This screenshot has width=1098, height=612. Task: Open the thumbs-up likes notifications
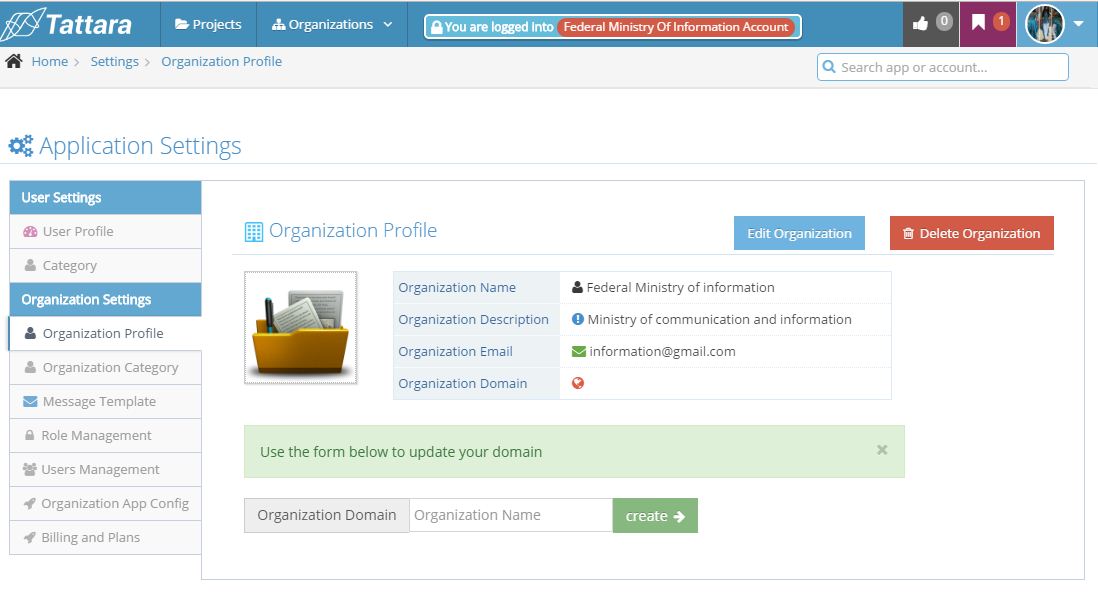[920, 24]
